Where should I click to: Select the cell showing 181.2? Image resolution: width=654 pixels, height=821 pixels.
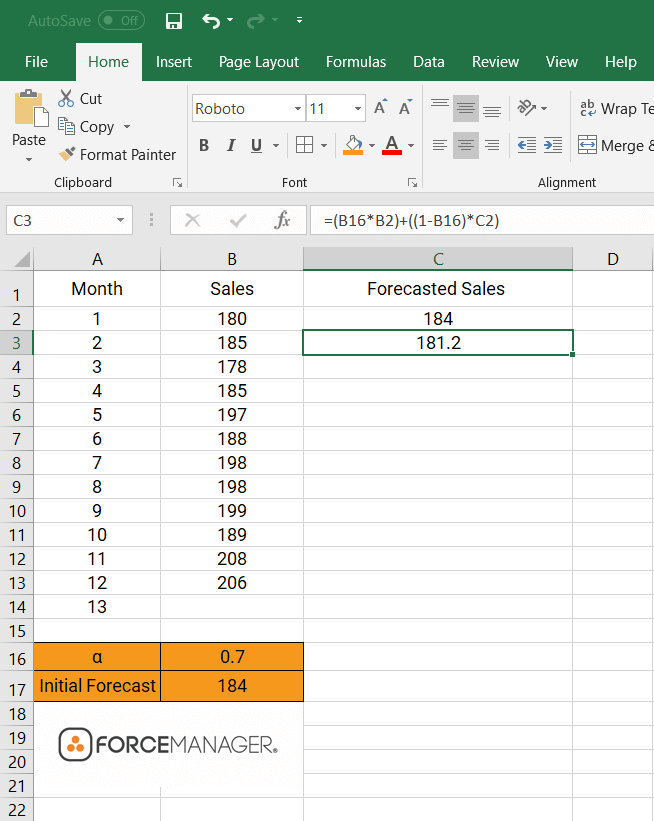[438, 343]
